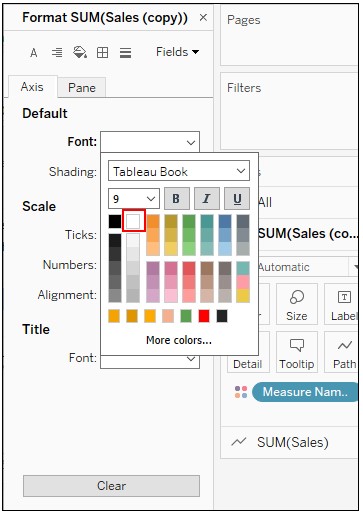Open the Tableau Book font dropdown
Viewport: 363px width, 513px height.
179,171
